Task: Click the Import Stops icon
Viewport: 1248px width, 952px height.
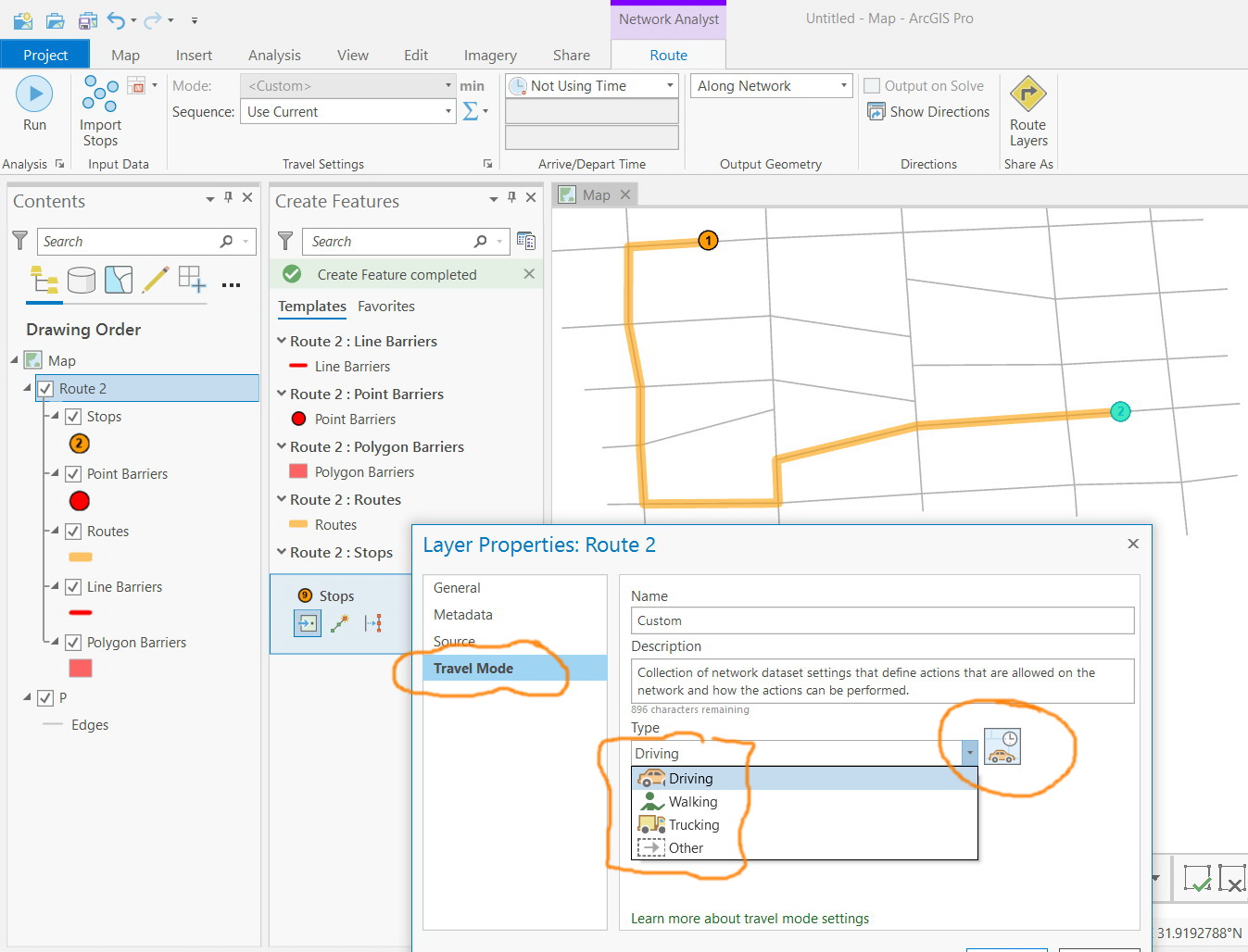Action: coord(100,94)
